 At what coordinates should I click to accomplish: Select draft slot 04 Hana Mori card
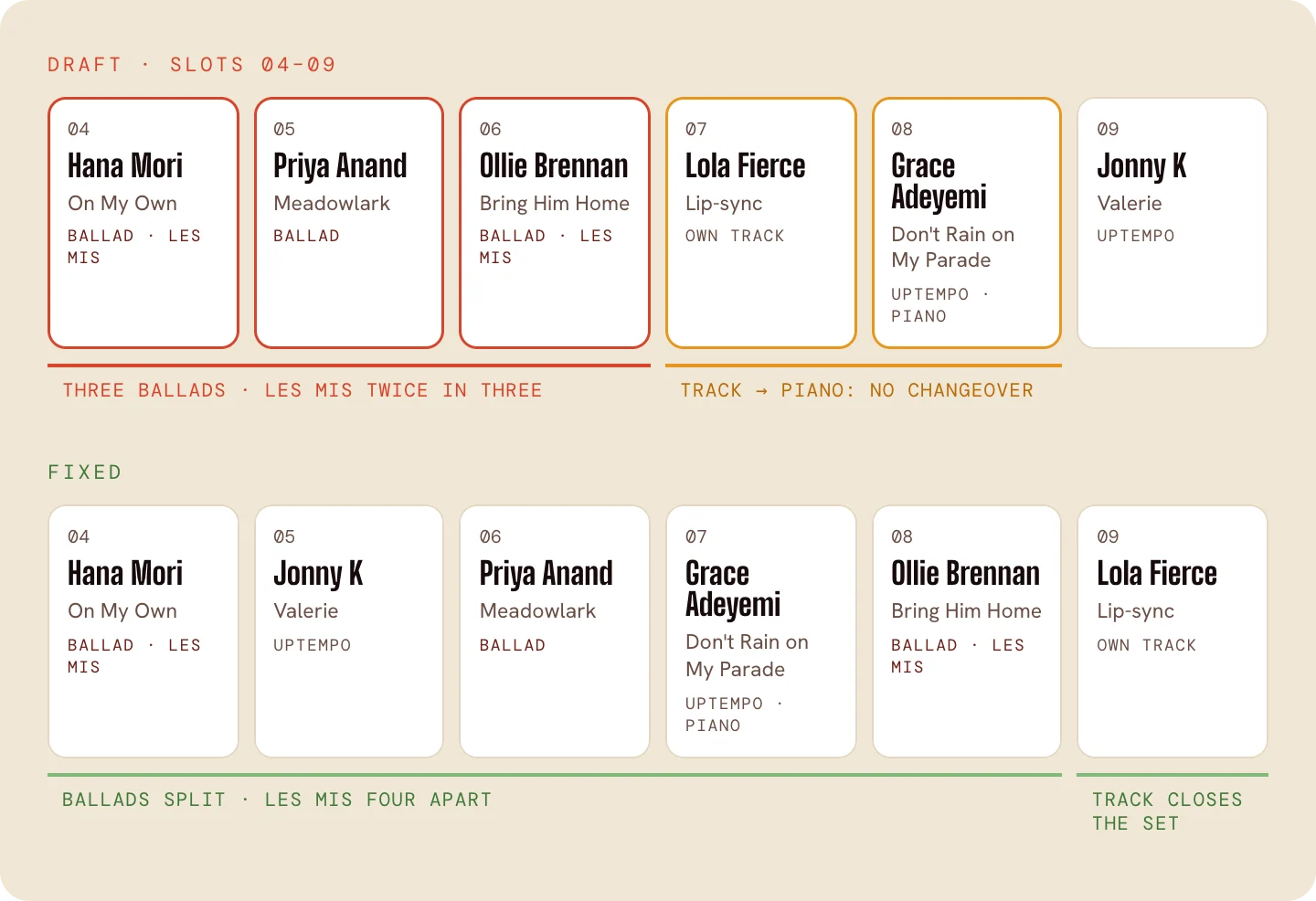coord(143,223)
